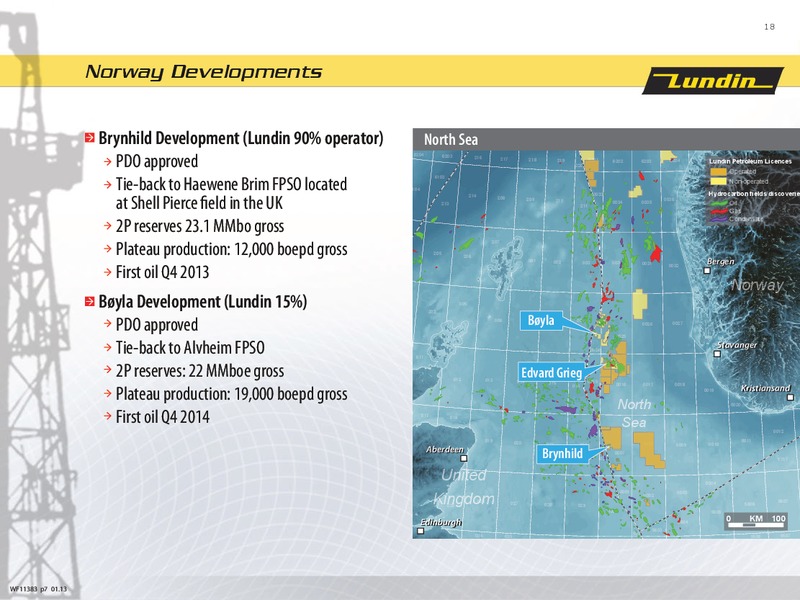Click the slide number 18
Screen dimensions: 800x600
click(769, 27)
